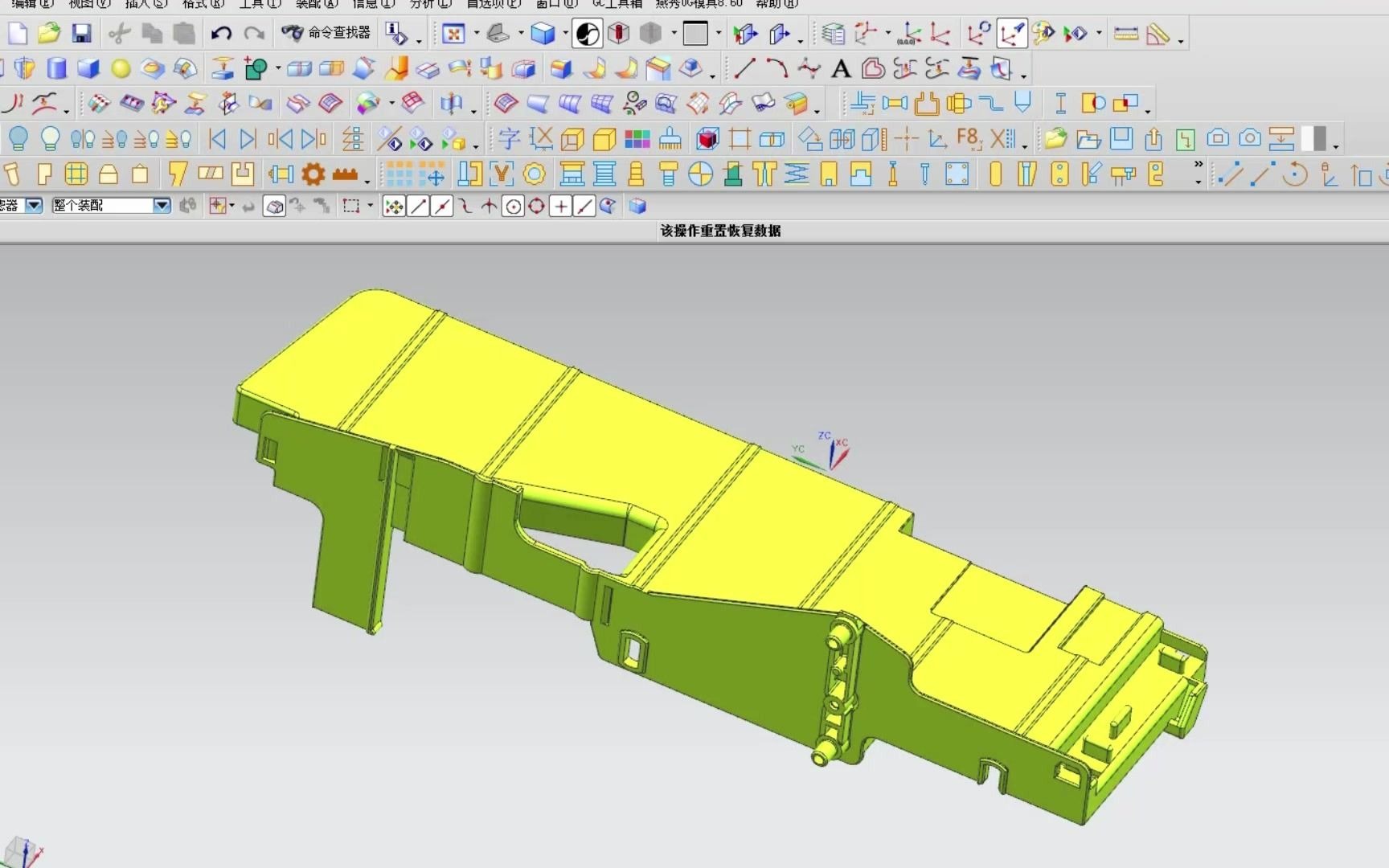
Task: Click the red cube see-through icon
Action: 618,34
